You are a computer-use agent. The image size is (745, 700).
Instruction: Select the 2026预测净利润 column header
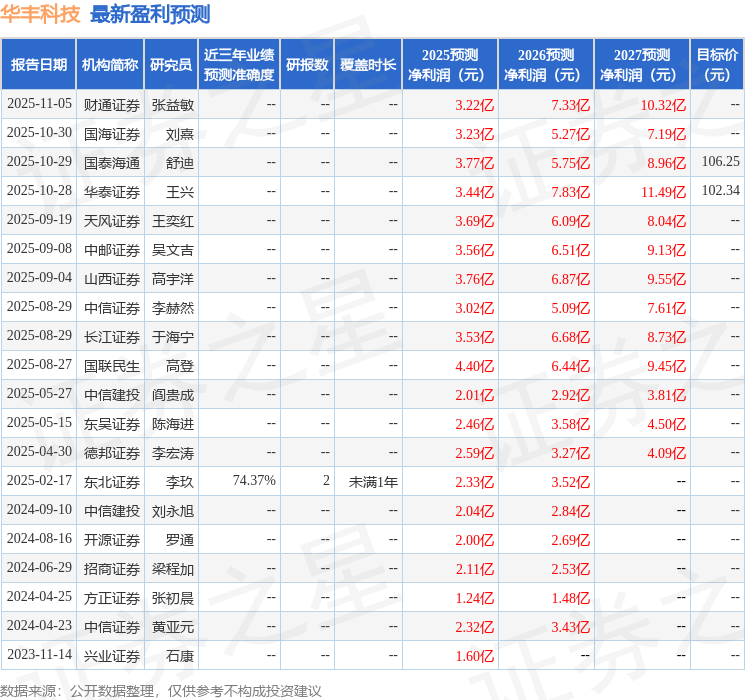(x=546, y=65)
